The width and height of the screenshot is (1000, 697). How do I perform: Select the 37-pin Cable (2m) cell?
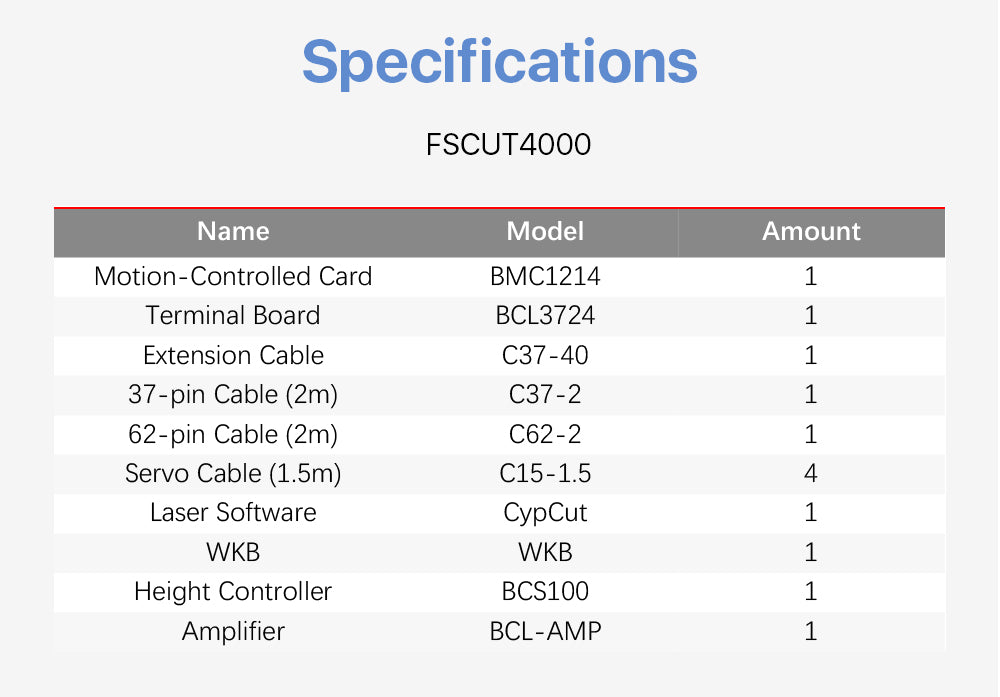[233, 395]
